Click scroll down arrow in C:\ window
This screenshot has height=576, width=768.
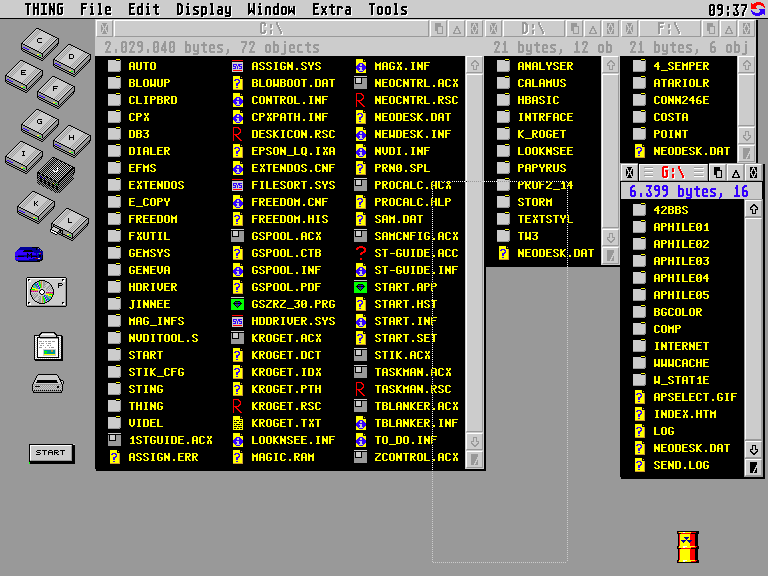tap(475, 442)
